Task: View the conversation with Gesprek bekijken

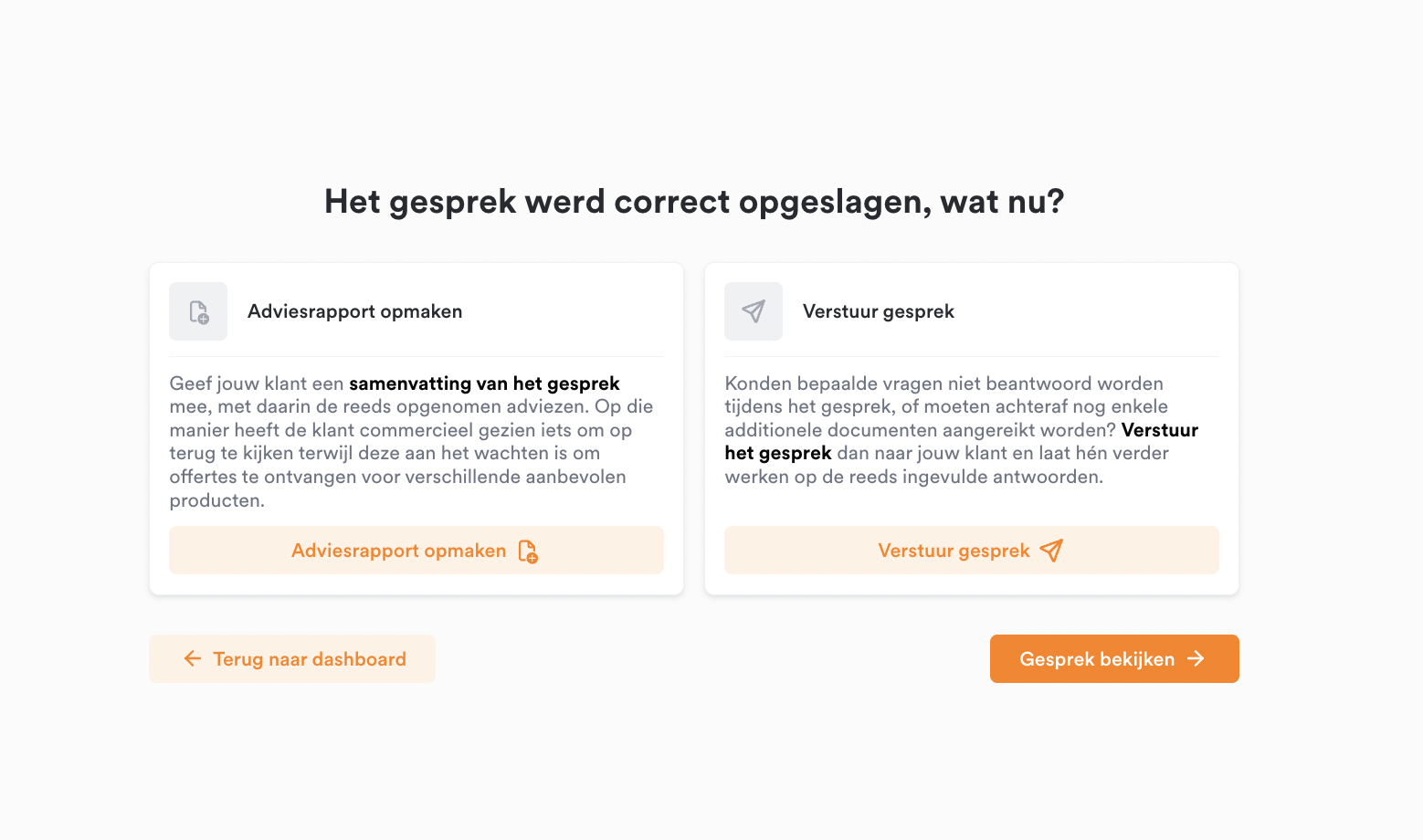Action: pyautogui.click(x=1114, y=658)
